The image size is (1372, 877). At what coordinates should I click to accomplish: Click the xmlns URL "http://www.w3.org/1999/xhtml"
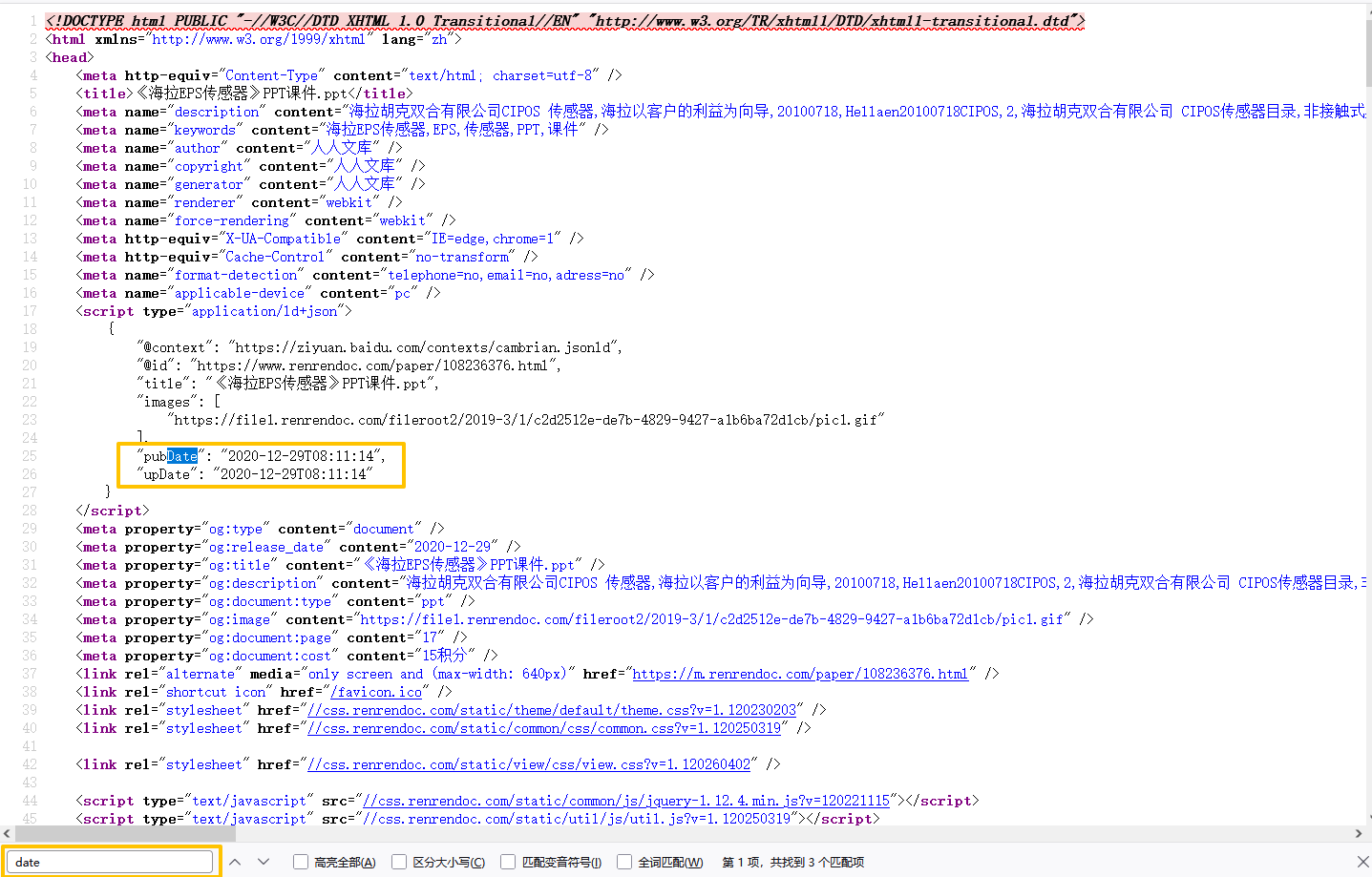click(259, 39)
